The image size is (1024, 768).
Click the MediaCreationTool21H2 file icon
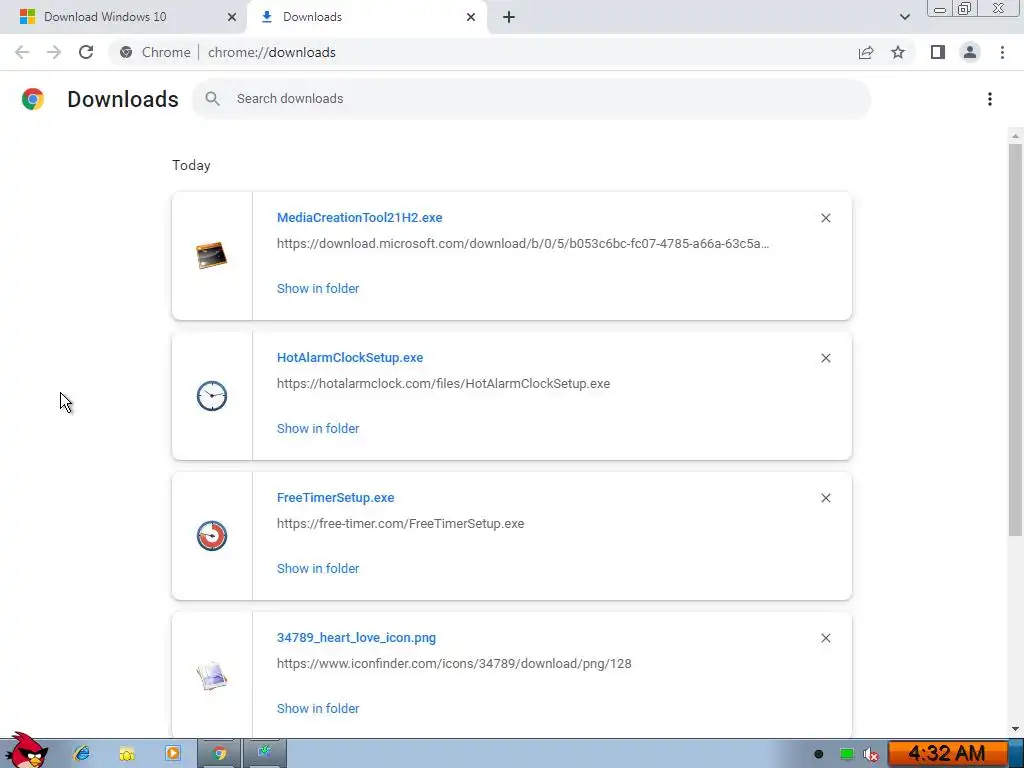212,255
